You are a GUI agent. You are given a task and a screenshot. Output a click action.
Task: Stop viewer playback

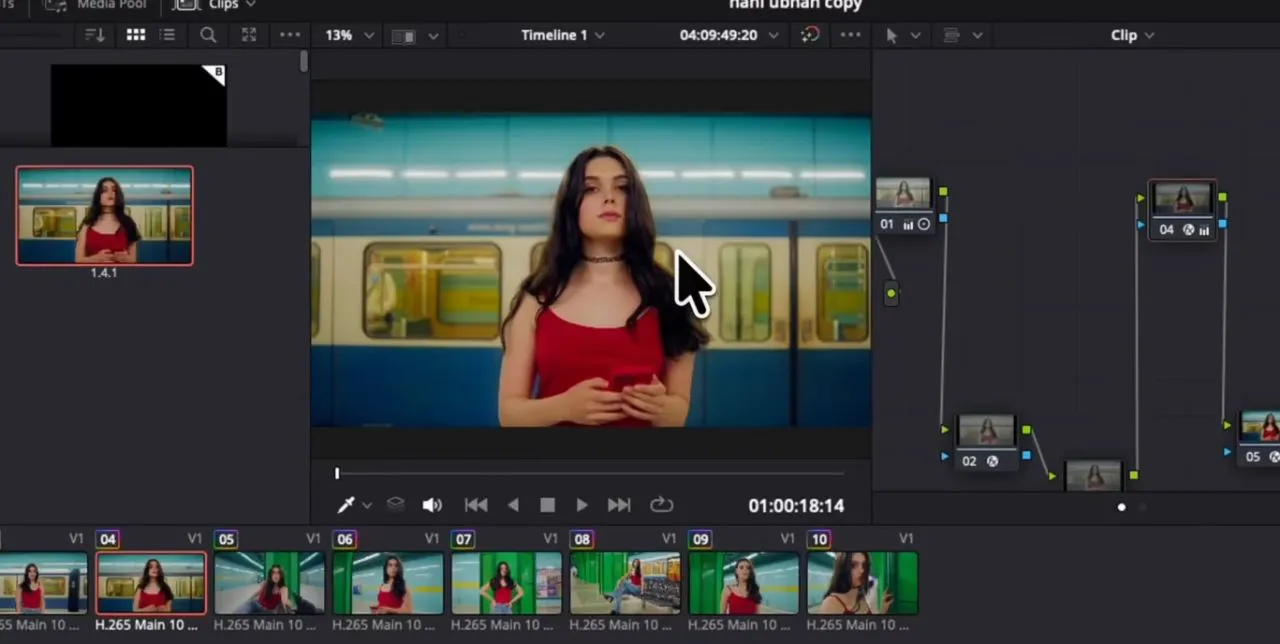547,505
